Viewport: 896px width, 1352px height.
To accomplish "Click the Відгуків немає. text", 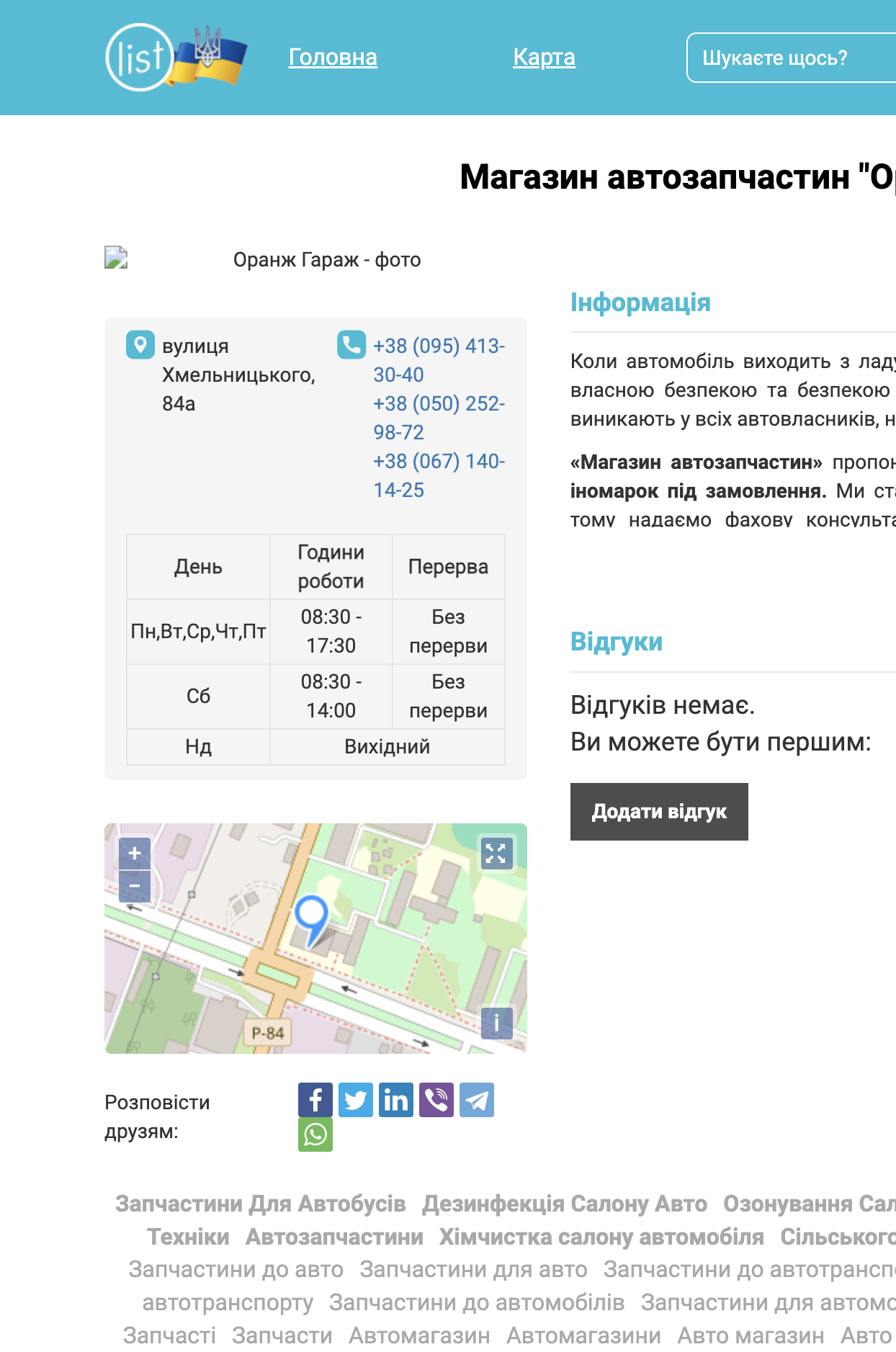I will pyautogui.click(x=663, y=705).
